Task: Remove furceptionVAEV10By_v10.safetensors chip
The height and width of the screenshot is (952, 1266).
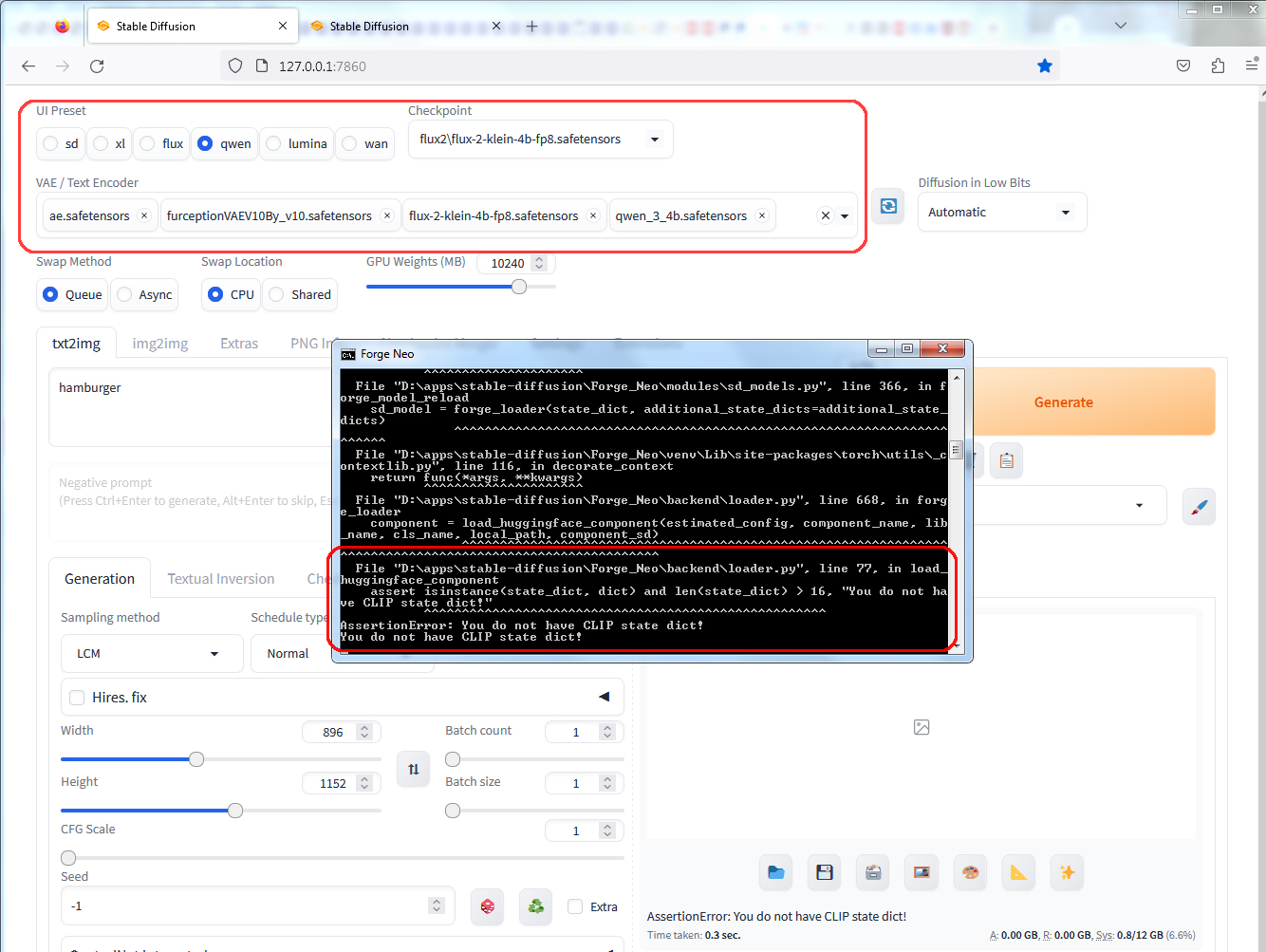Action: (x=387, y=215)
